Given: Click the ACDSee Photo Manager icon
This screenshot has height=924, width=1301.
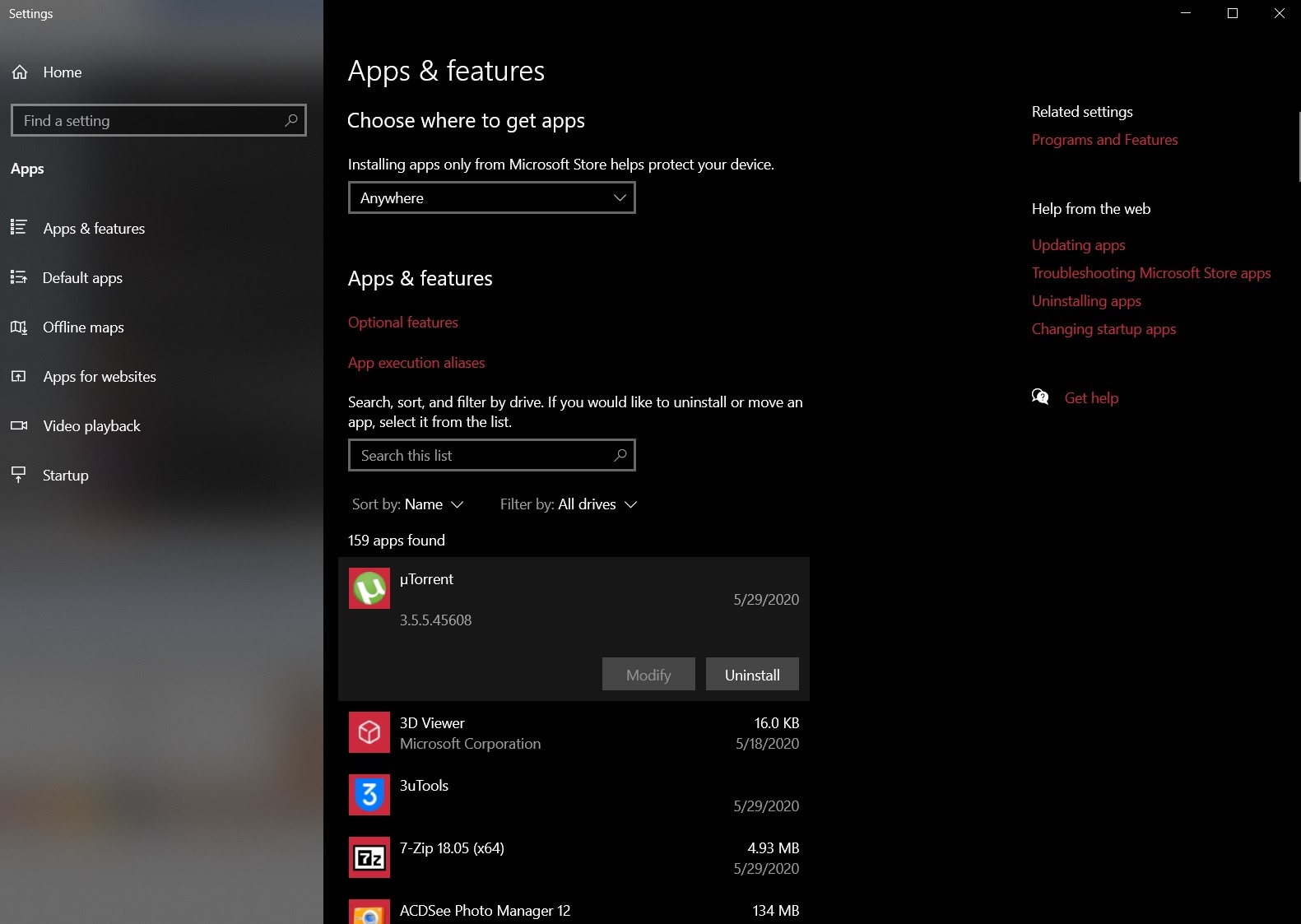Looking at the screenshot, I should [369, 912].
